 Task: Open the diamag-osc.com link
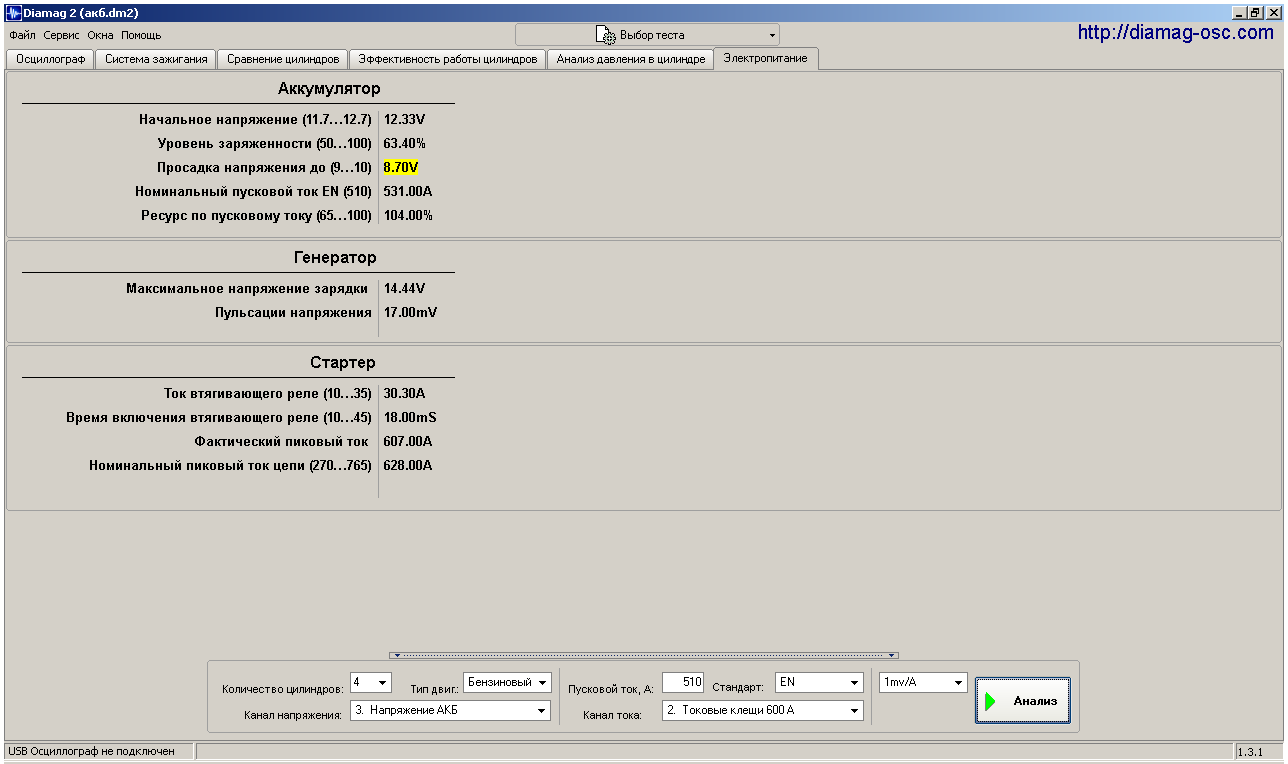click(x=1176, y=32)
